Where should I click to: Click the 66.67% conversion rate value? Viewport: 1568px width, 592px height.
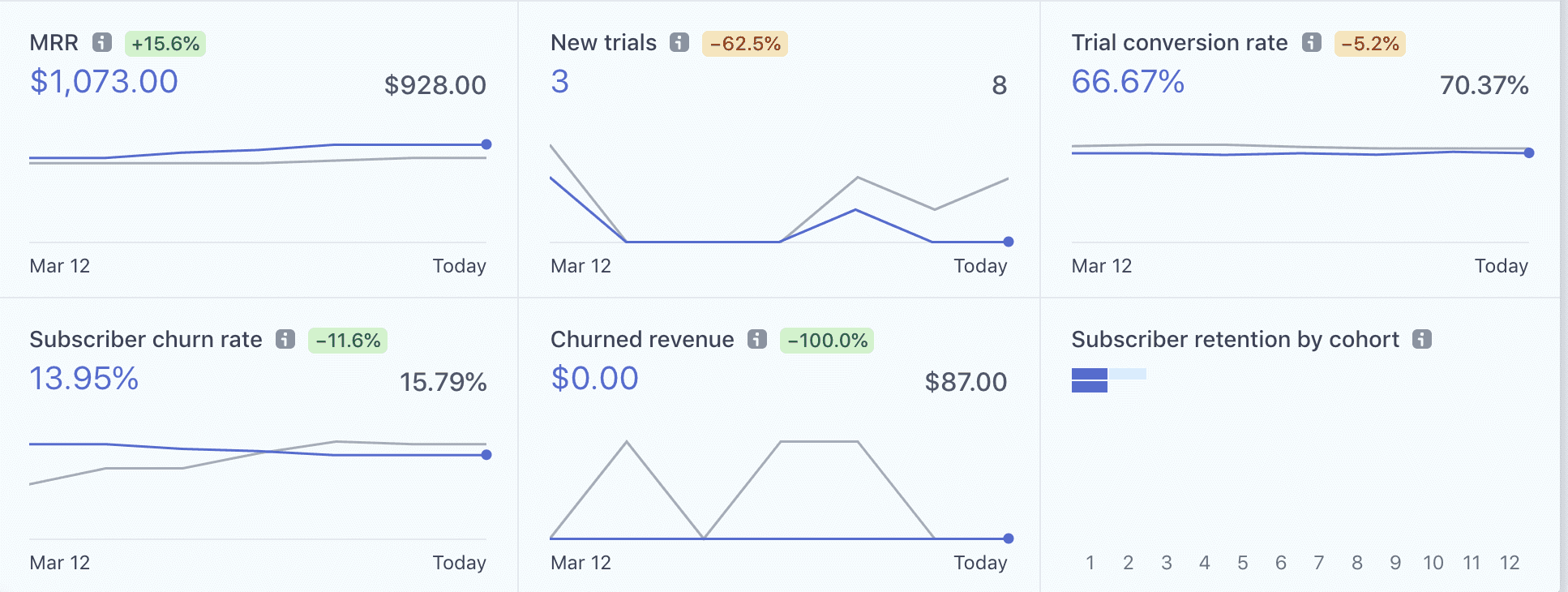pyautogui.click(x=1127, y=81)
